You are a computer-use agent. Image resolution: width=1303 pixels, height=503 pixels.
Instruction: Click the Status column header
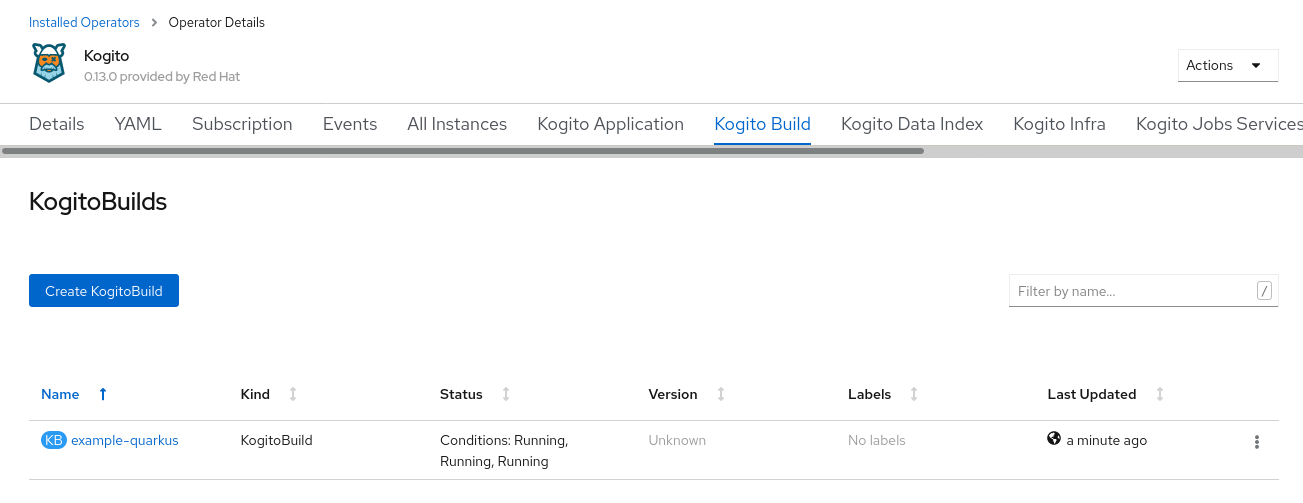[x=461, y=394]
